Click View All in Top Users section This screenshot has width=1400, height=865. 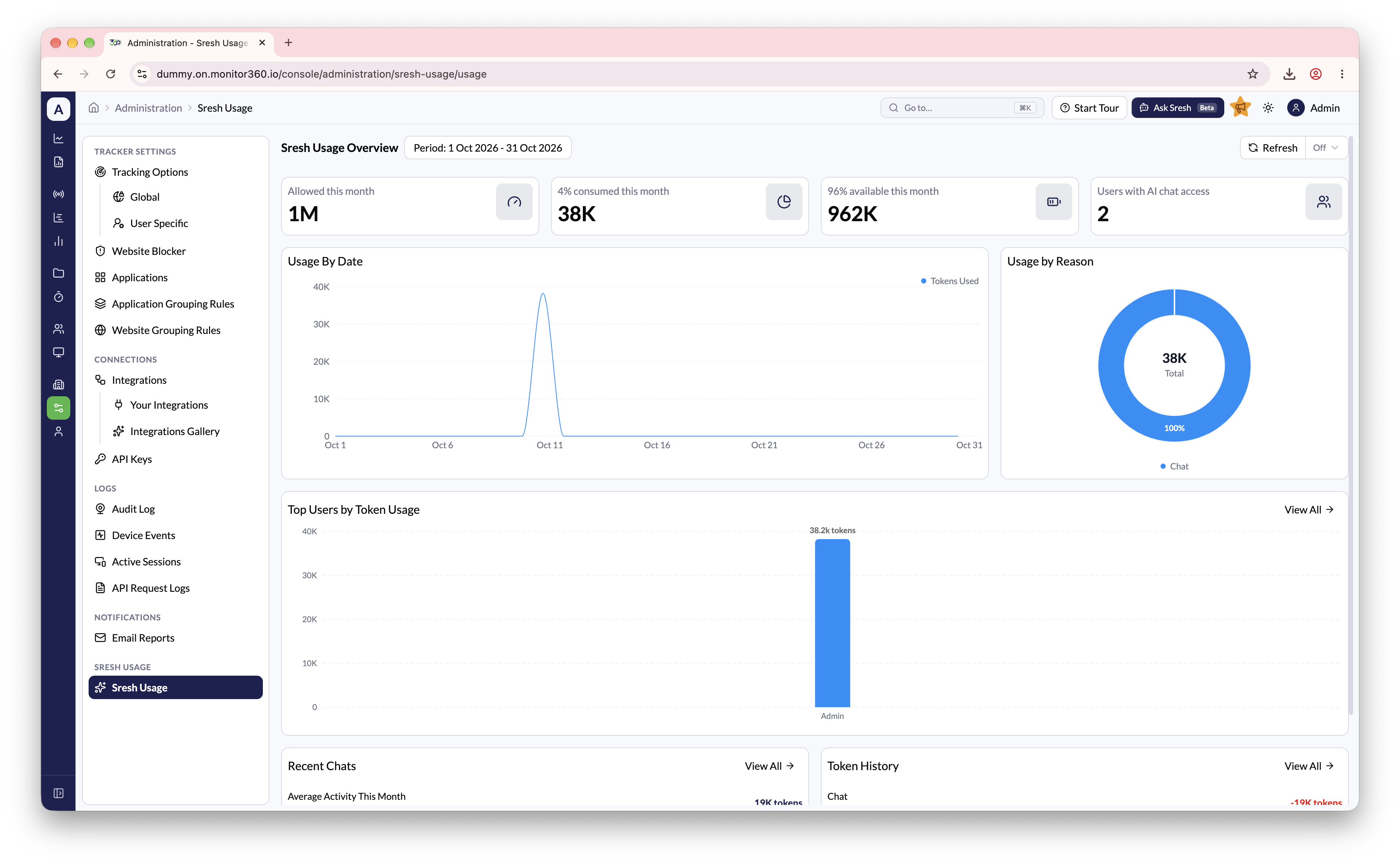pyautogui.click(x=1308, y=509)
